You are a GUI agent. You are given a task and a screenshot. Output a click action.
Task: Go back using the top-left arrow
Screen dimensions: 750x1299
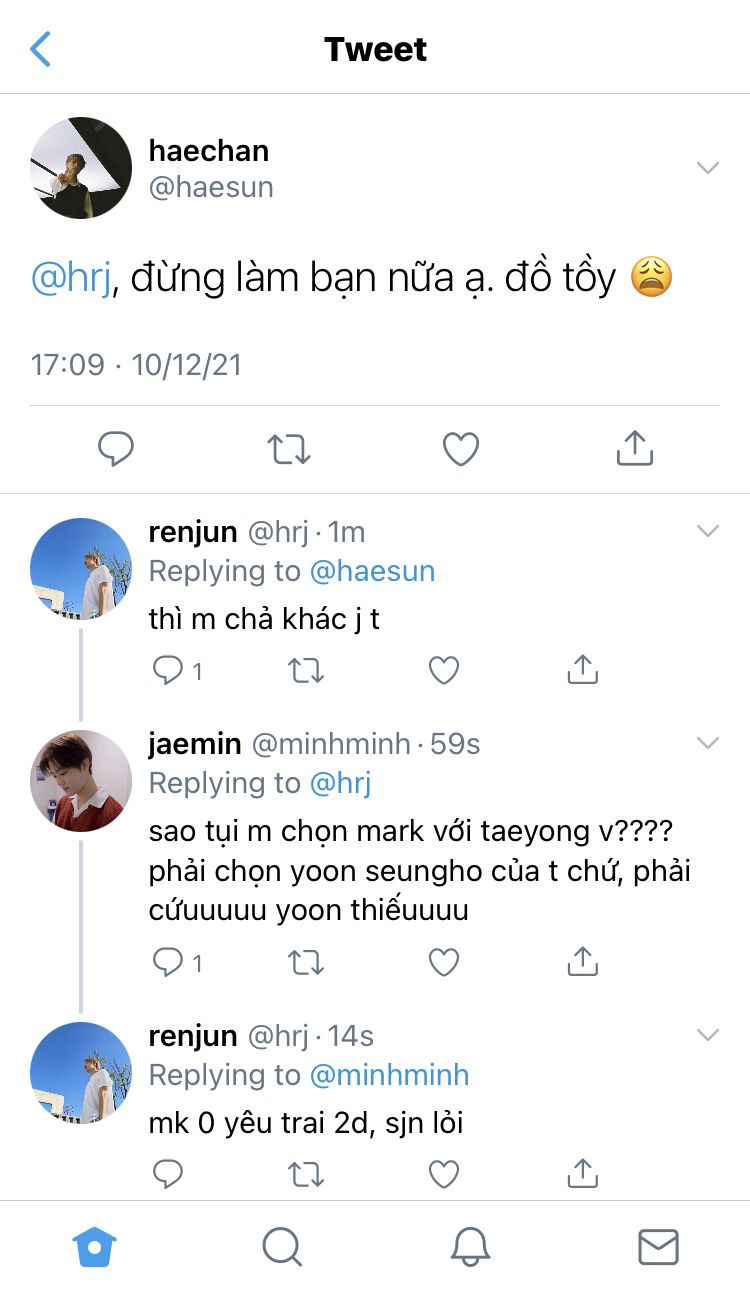click(41, 49)
